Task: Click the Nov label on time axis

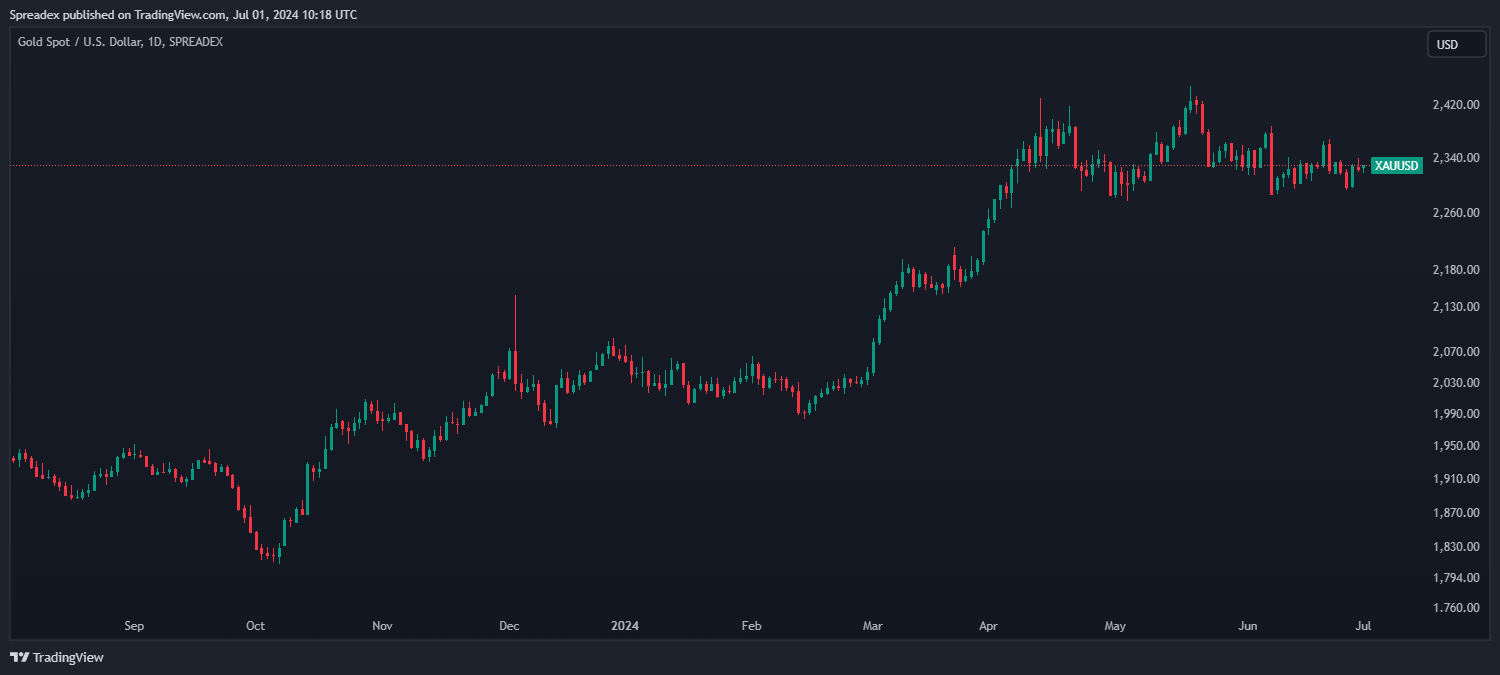Action: (x=381, y=626)
